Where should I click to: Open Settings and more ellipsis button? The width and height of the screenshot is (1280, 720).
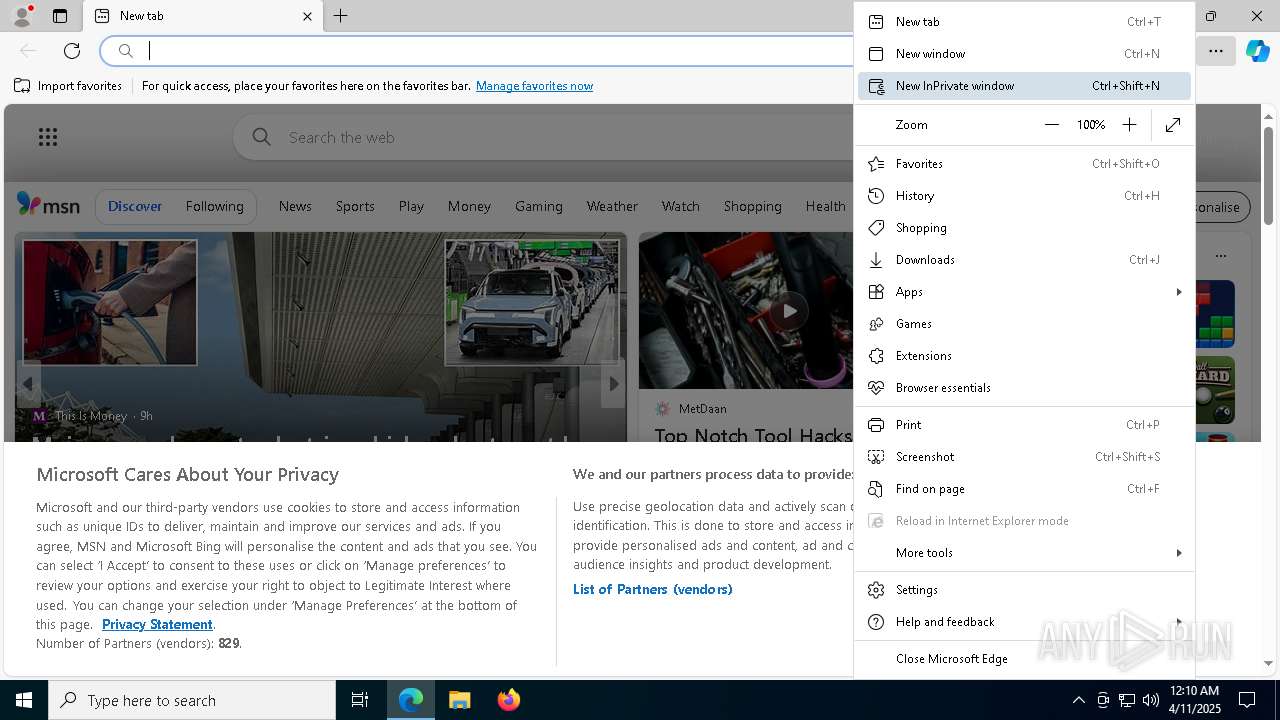pyautogui.click(x=1216, y=51)
